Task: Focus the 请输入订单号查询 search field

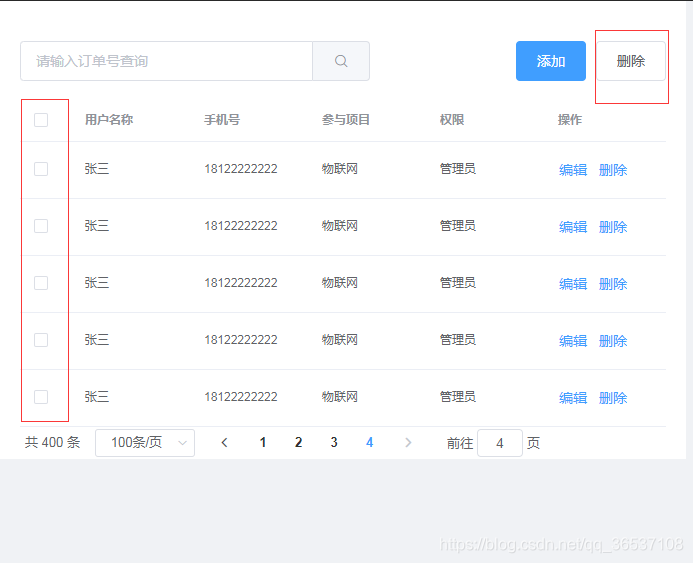Action: (167, 61)
